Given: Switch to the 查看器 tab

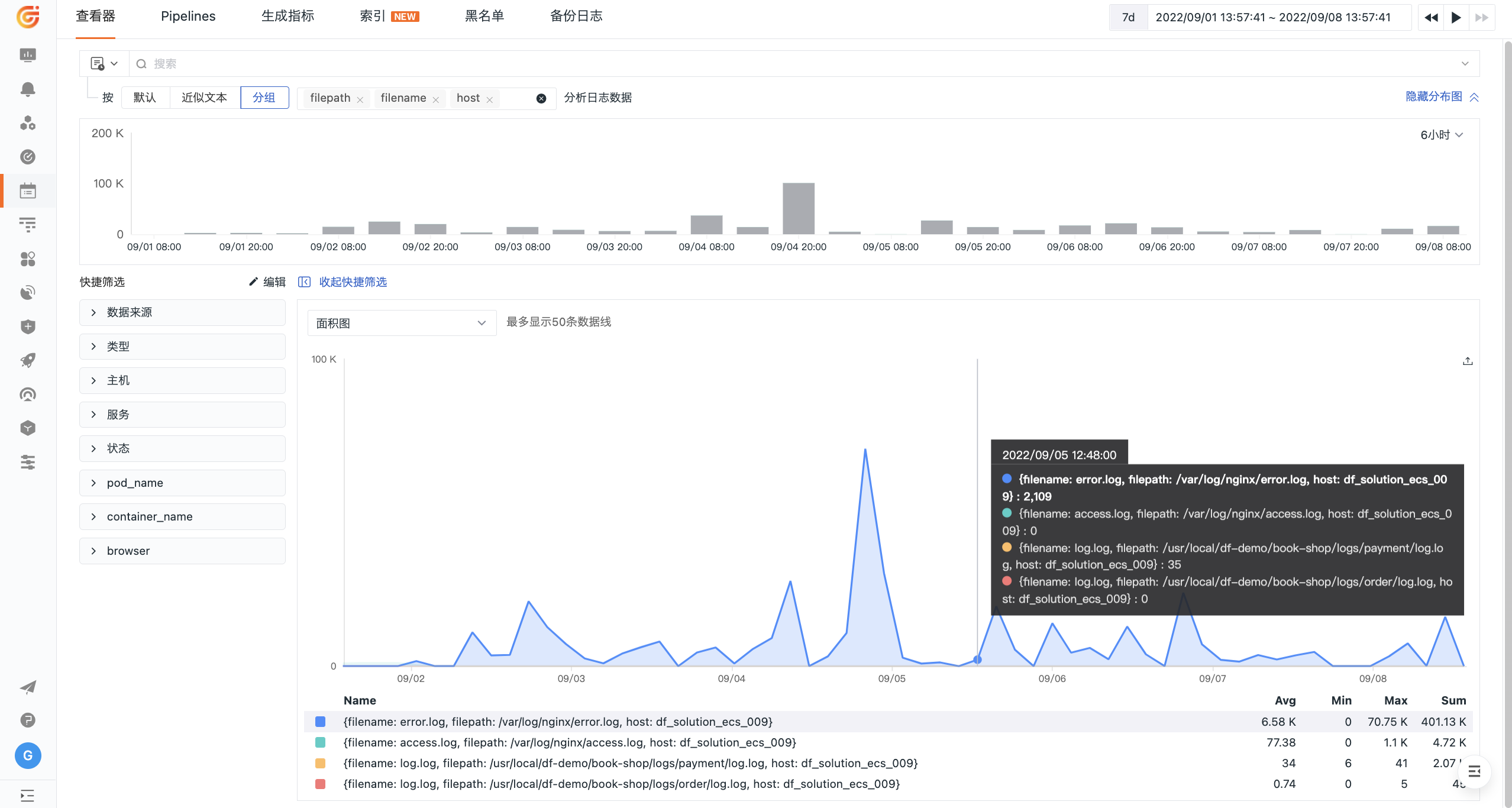Looking at the screenshot, I should [95, 16].
